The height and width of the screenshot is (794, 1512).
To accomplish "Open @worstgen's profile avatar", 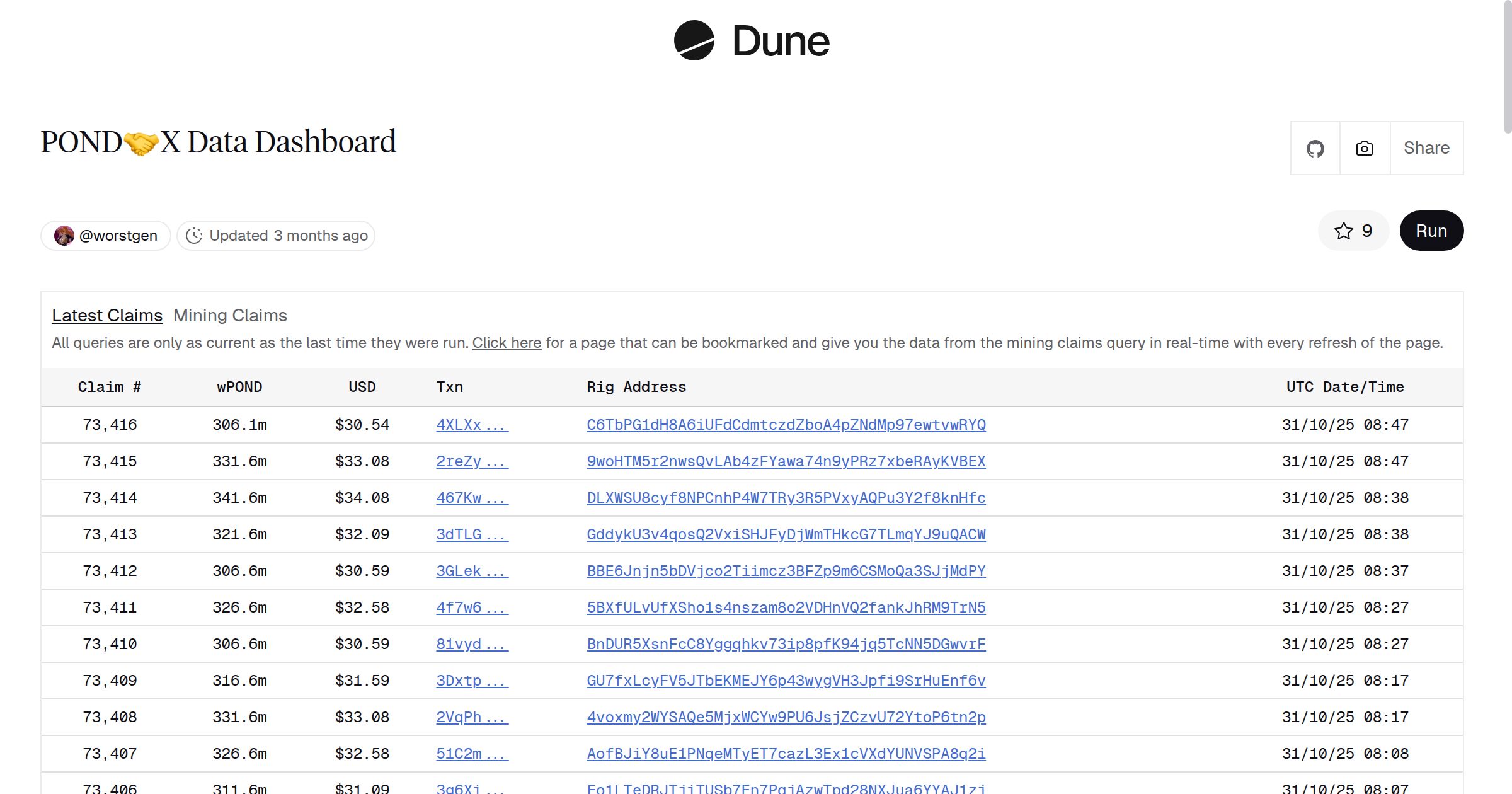I will (x=66, y=235).
